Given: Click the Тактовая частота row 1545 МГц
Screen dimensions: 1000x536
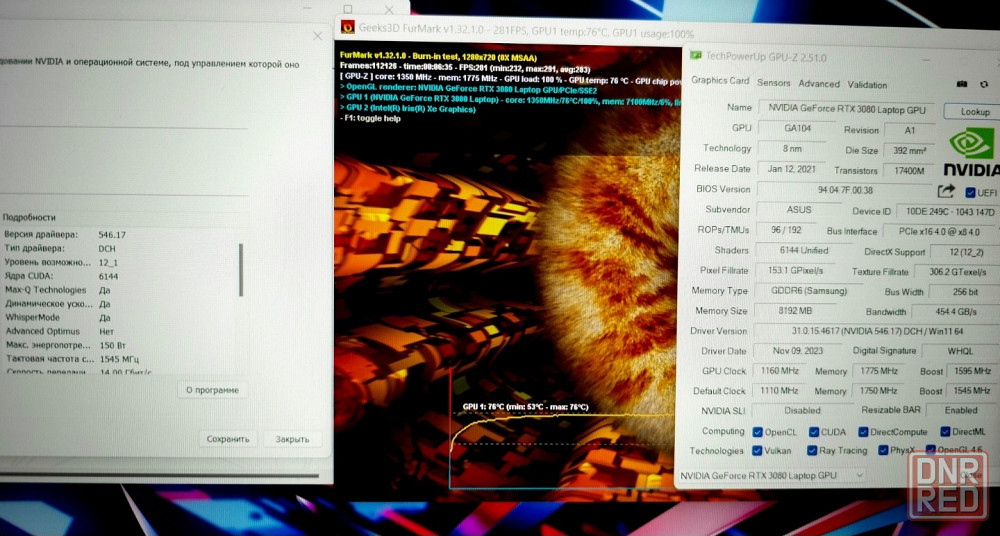Looking at the screenshot, I should click(120, 359).
